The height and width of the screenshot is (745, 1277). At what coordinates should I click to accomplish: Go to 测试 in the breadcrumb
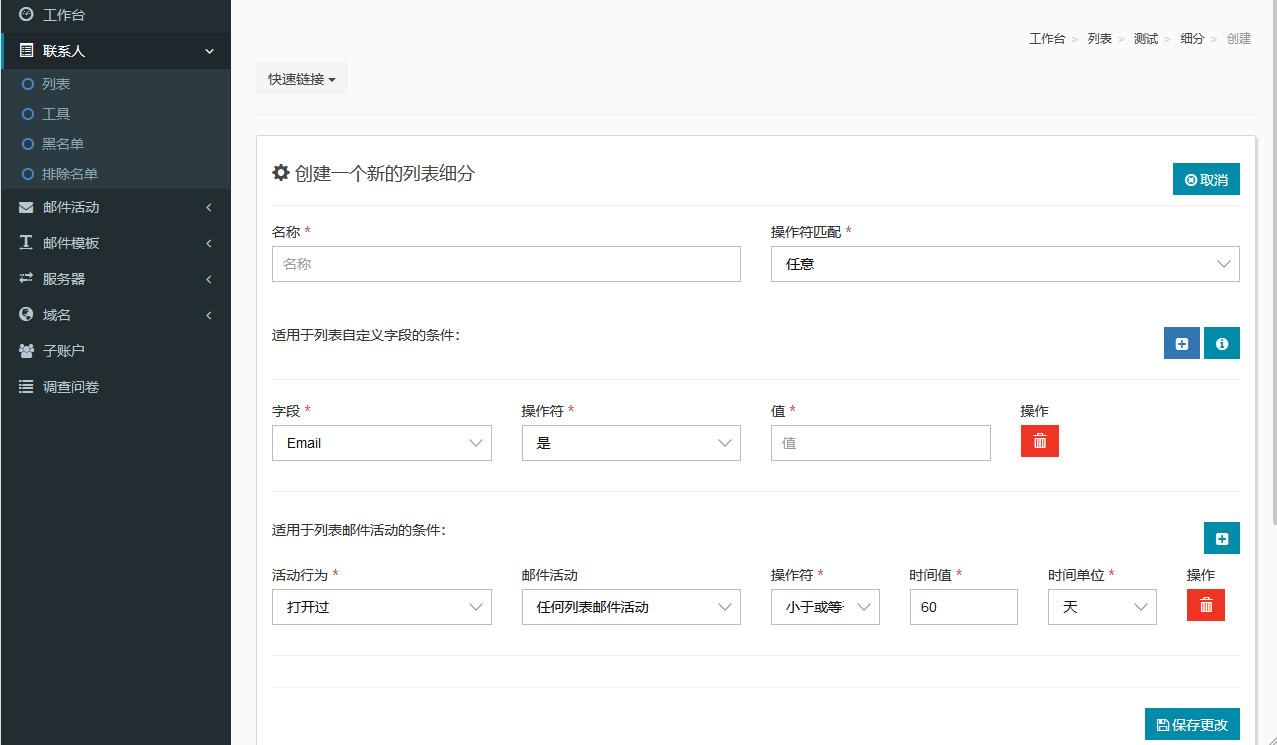pyautogui.click(x=1146, y=39)
